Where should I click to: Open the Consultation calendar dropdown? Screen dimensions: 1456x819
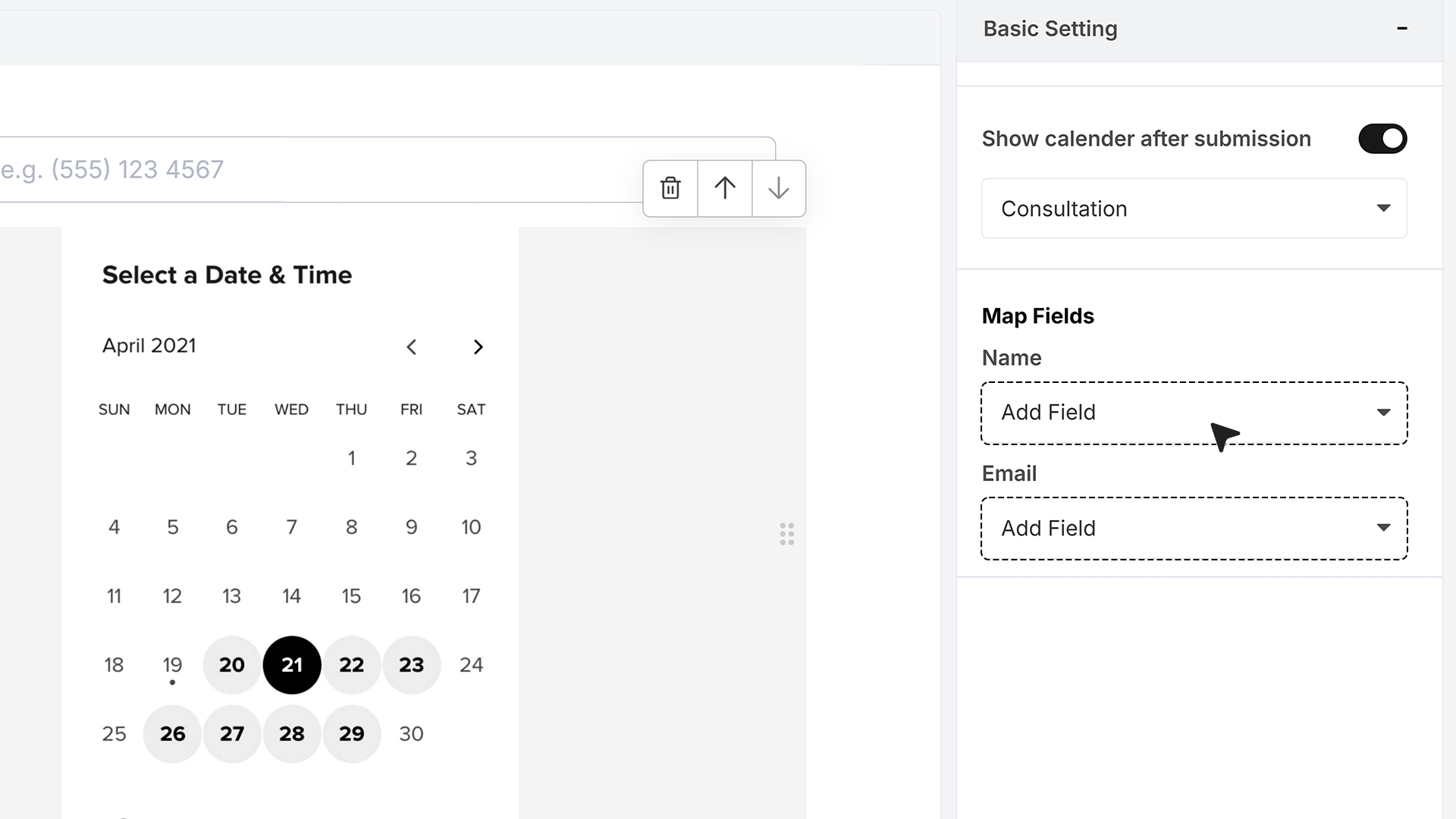pyautogui.click(x=1194, y=209)
